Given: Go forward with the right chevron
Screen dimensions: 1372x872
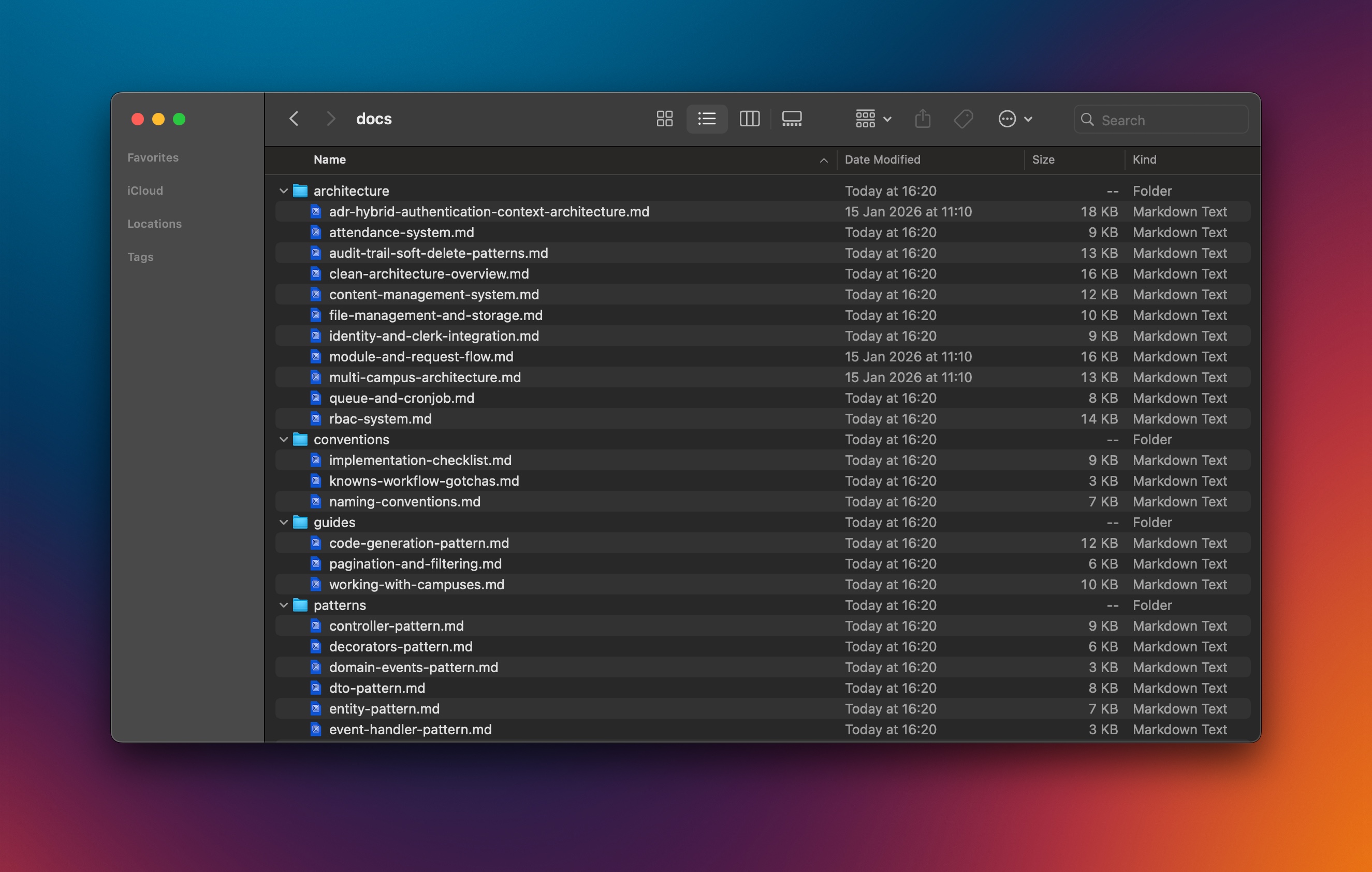Looking at the screenshot, I should [330, 119].
